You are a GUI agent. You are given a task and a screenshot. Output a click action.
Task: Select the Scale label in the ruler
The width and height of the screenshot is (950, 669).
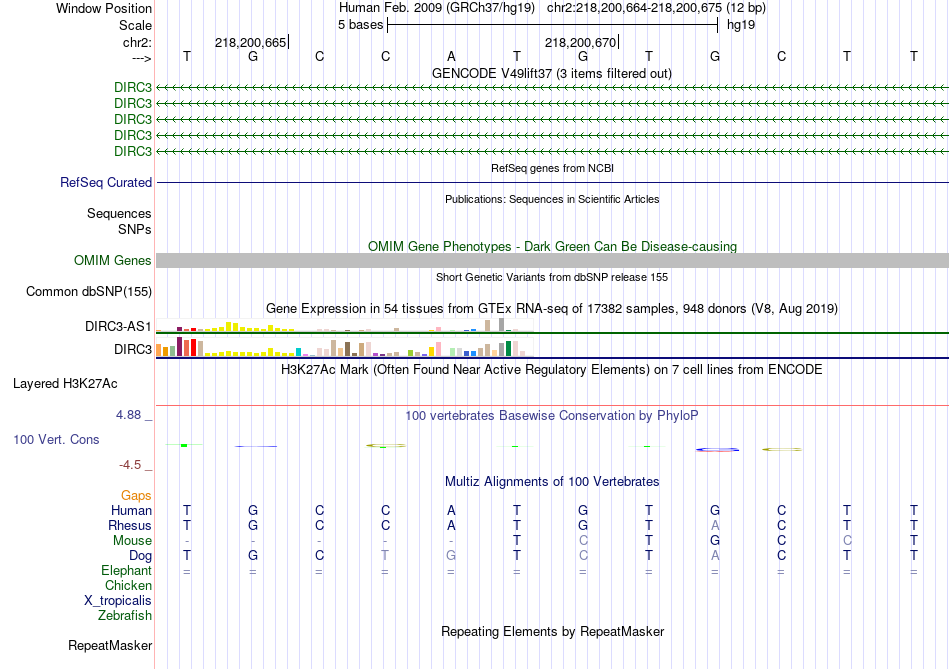tap(135, 25)
